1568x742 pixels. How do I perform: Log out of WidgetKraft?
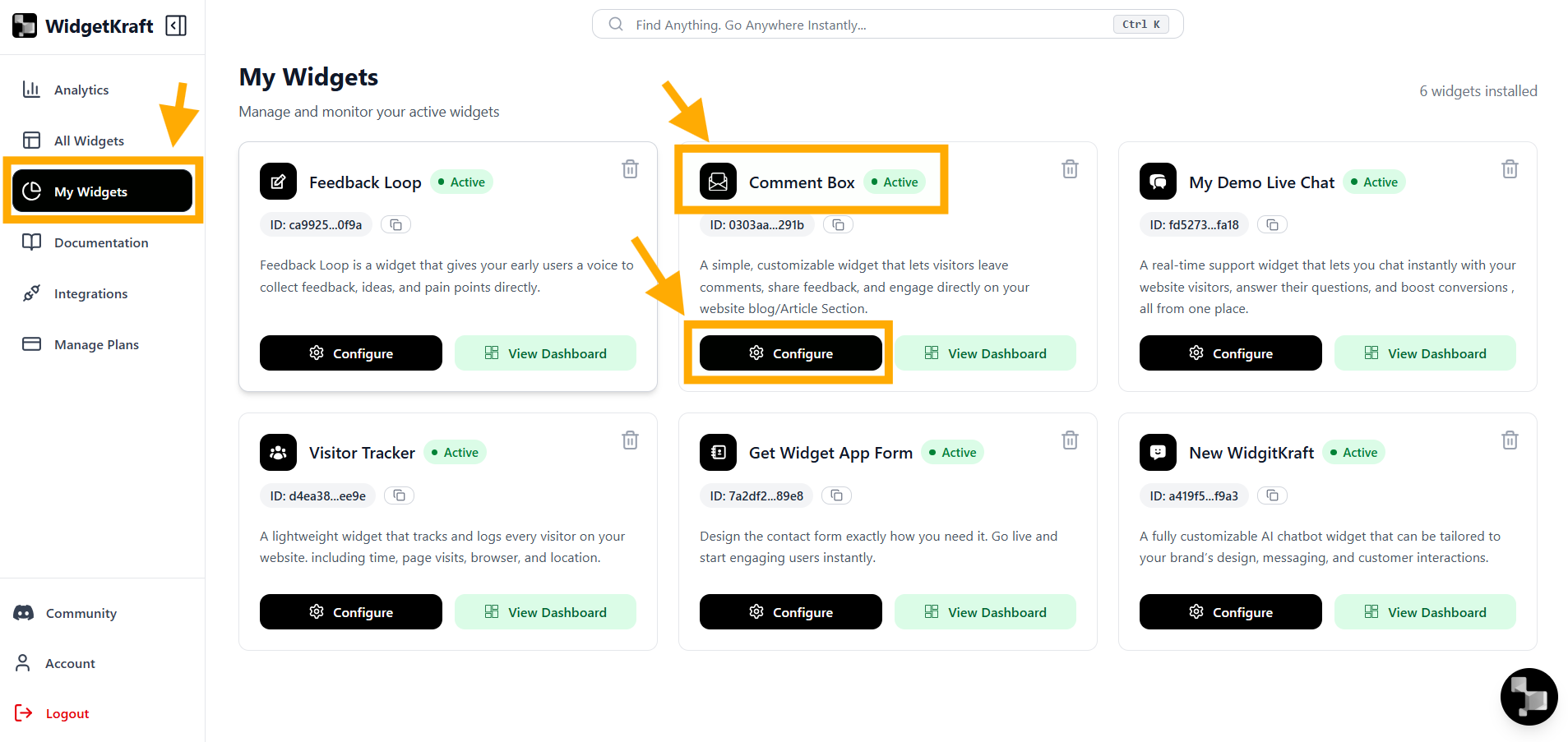click(x=67, y=714)
